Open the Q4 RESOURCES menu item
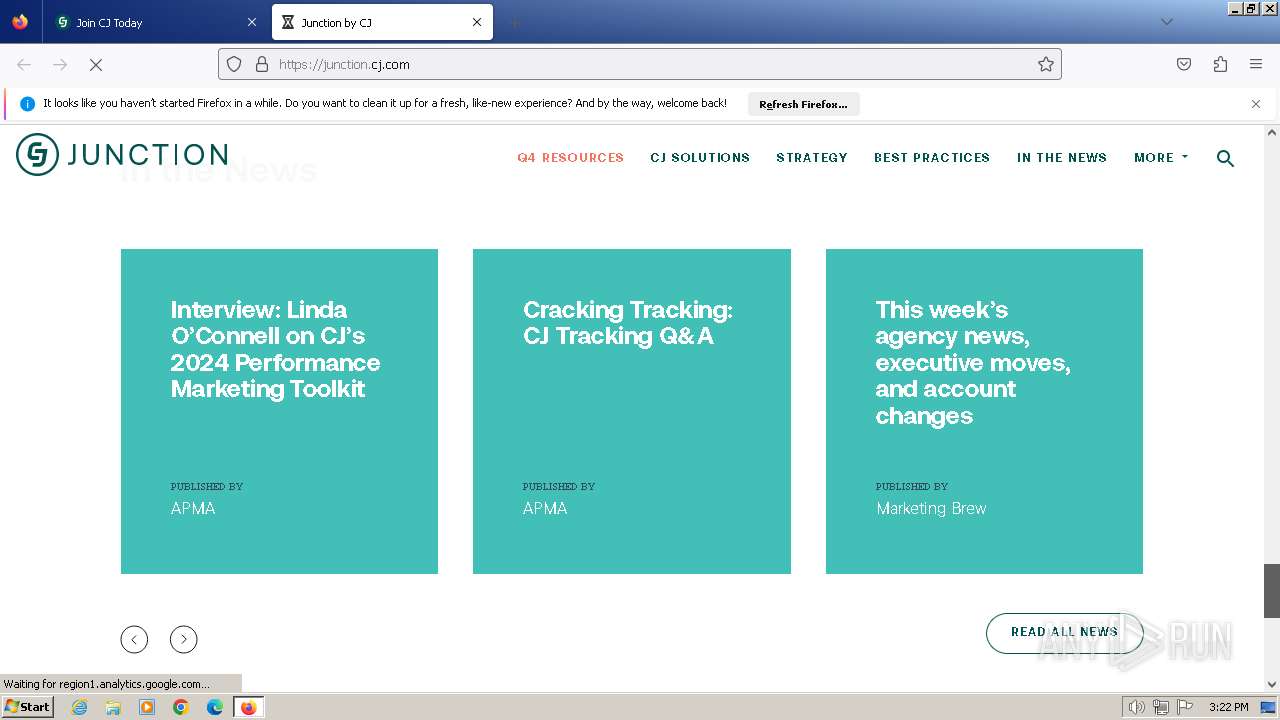The width and height of the screenshot is (1280, 720). pyautogui.click(x=570, y=158)
